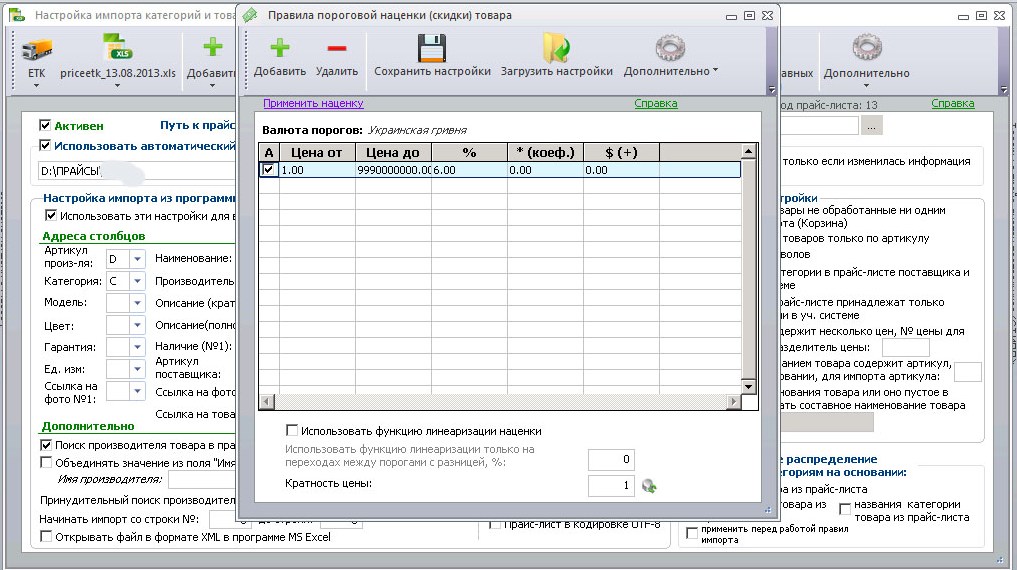Click the vertical scrollbar down arrow in grid

tap(748, 386)
